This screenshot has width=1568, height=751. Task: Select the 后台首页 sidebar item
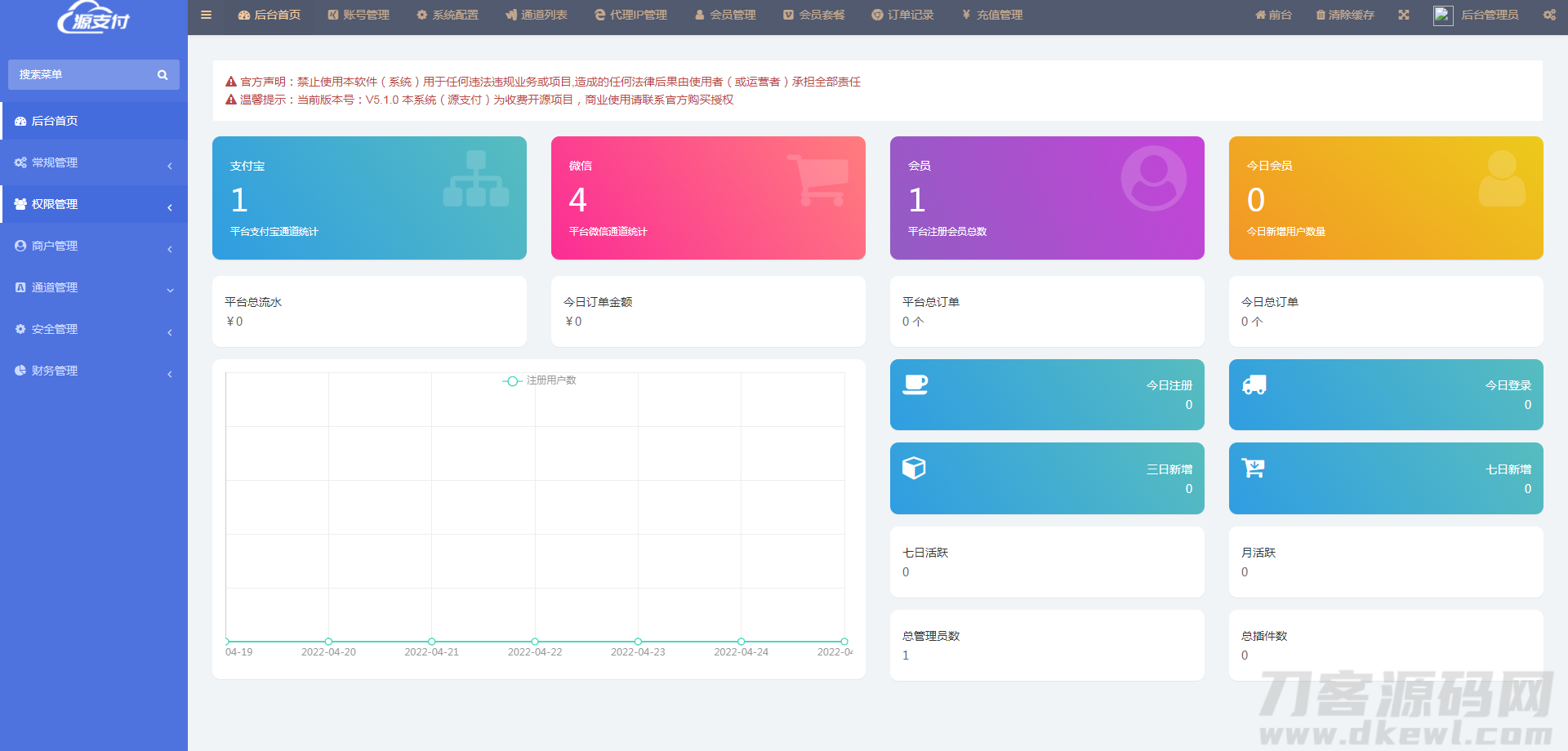pos(94,121)
